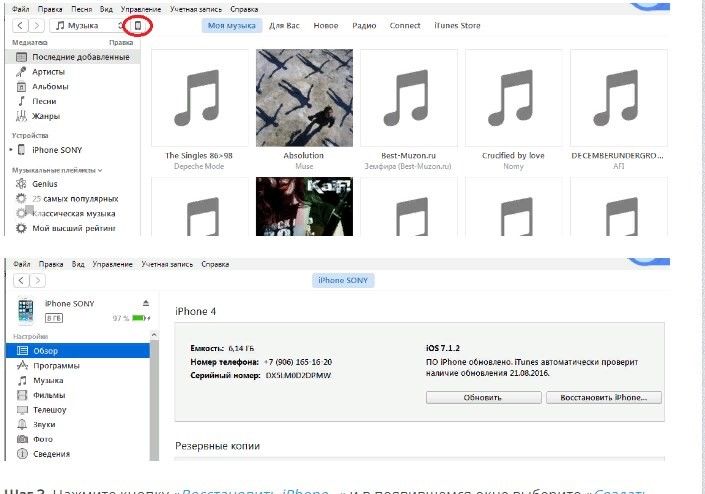
Task: Click the Обновить button
Action: (482, 397)
